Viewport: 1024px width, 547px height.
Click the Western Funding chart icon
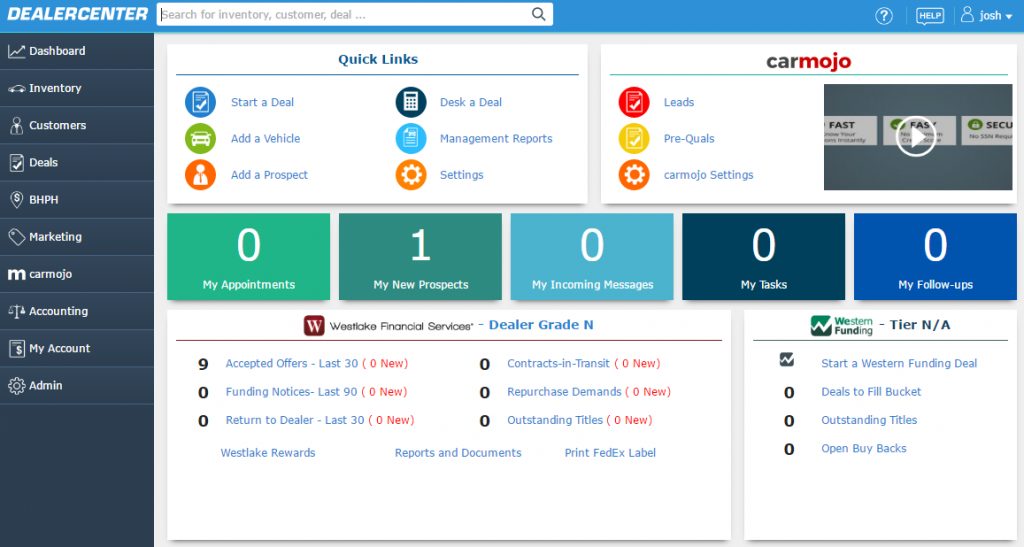(787, 360)
